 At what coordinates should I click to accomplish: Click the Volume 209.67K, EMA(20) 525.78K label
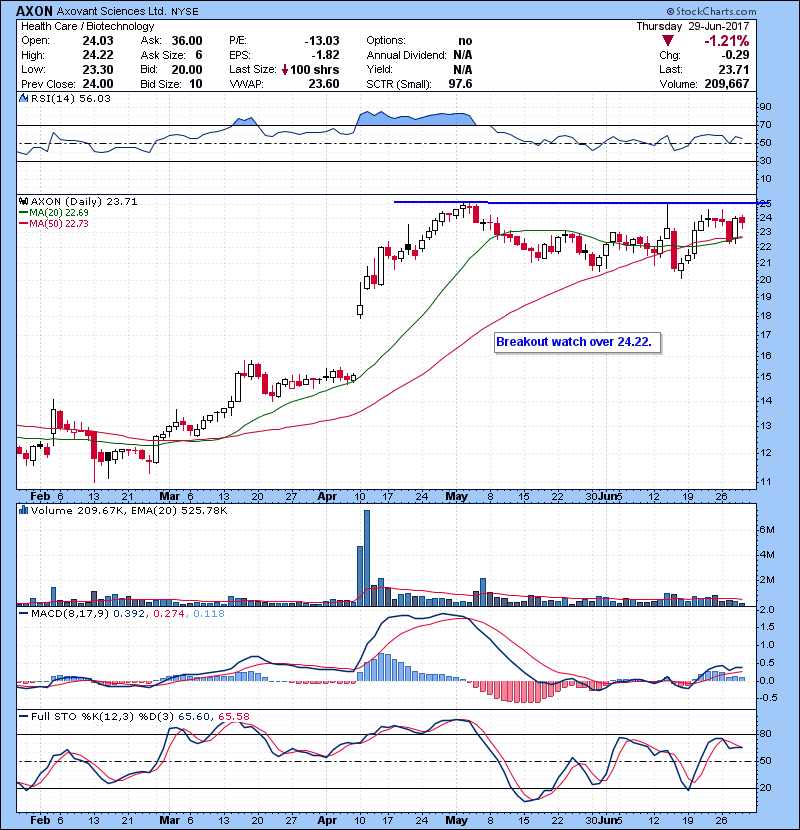coord(129,510)
